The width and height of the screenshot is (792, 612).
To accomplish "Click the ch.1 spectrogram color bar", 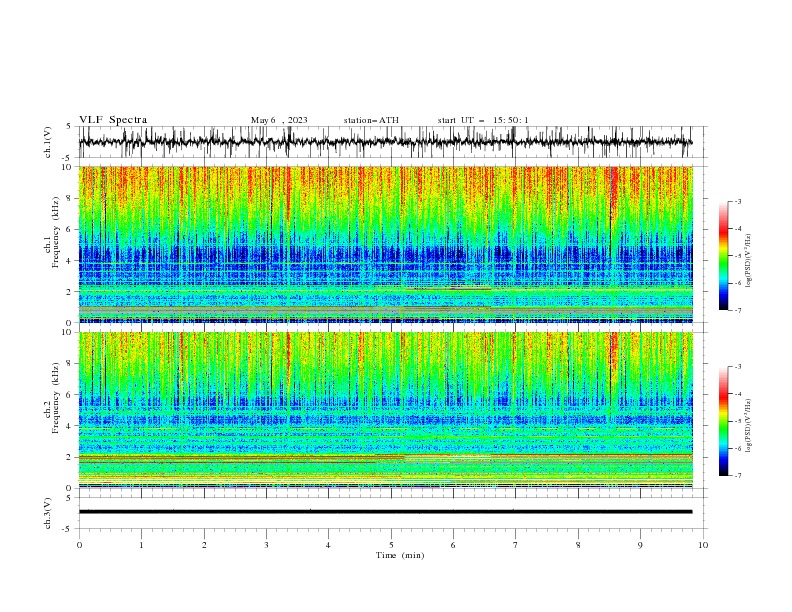I will click(723, 256).
